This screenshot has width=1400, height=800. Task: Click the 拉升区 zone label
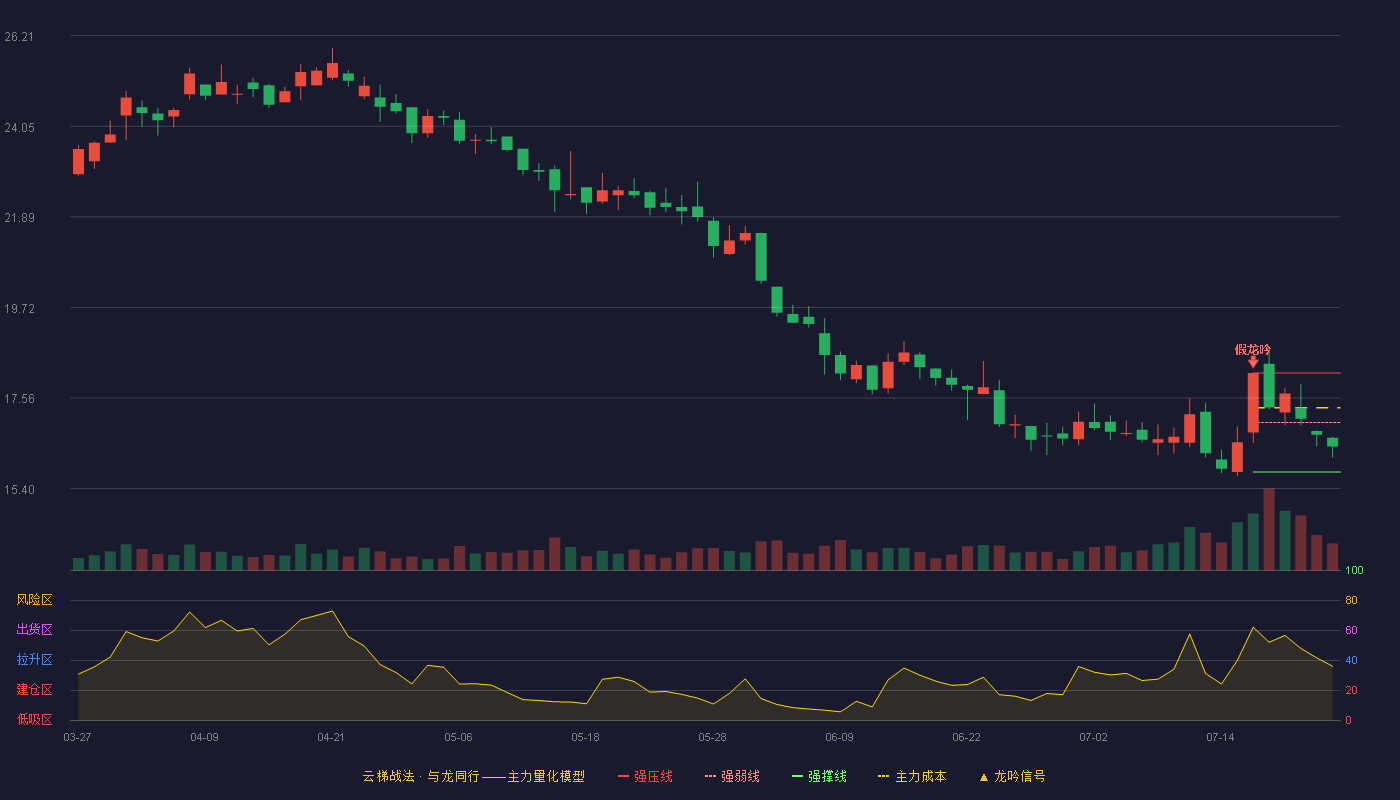click(x=34, y=660)
